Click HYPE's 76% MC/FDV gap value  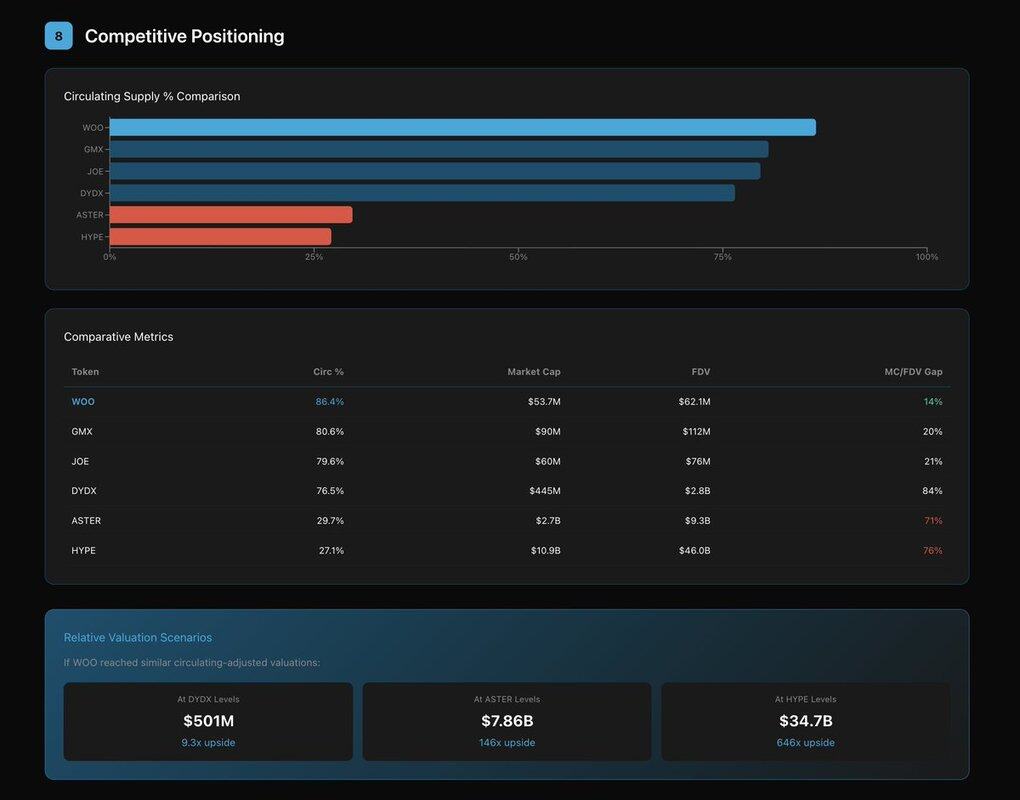932,551
